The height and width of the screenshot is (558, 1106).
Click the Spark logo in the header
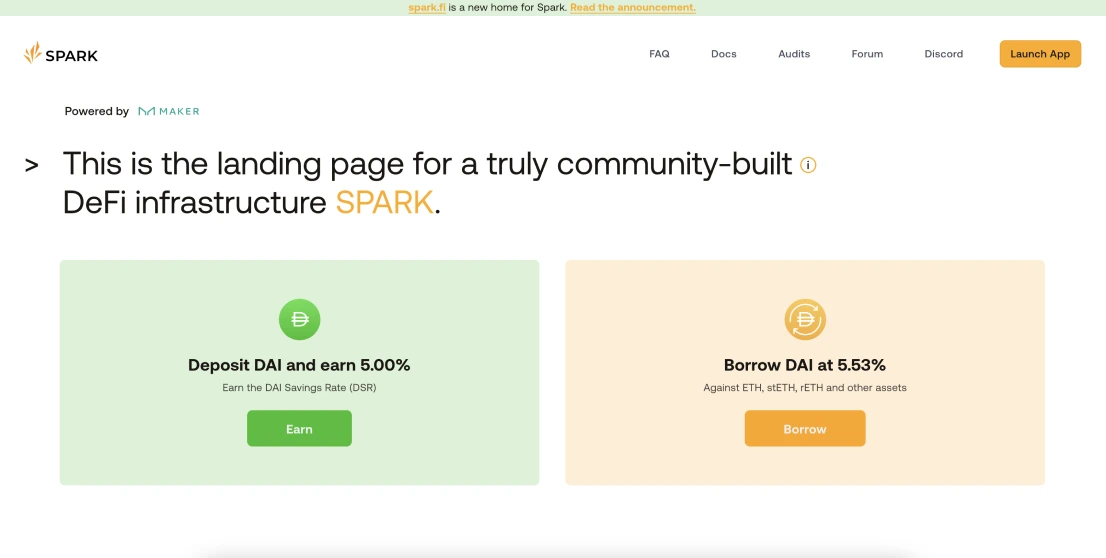point(61,54)
